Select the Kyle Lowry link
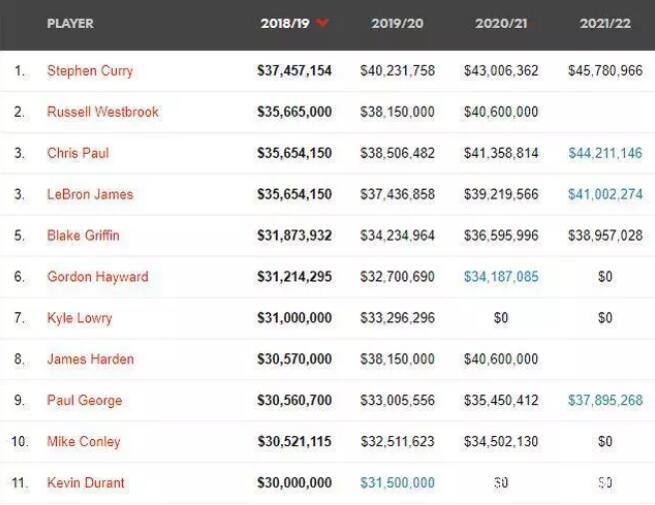 pos(79,318)
